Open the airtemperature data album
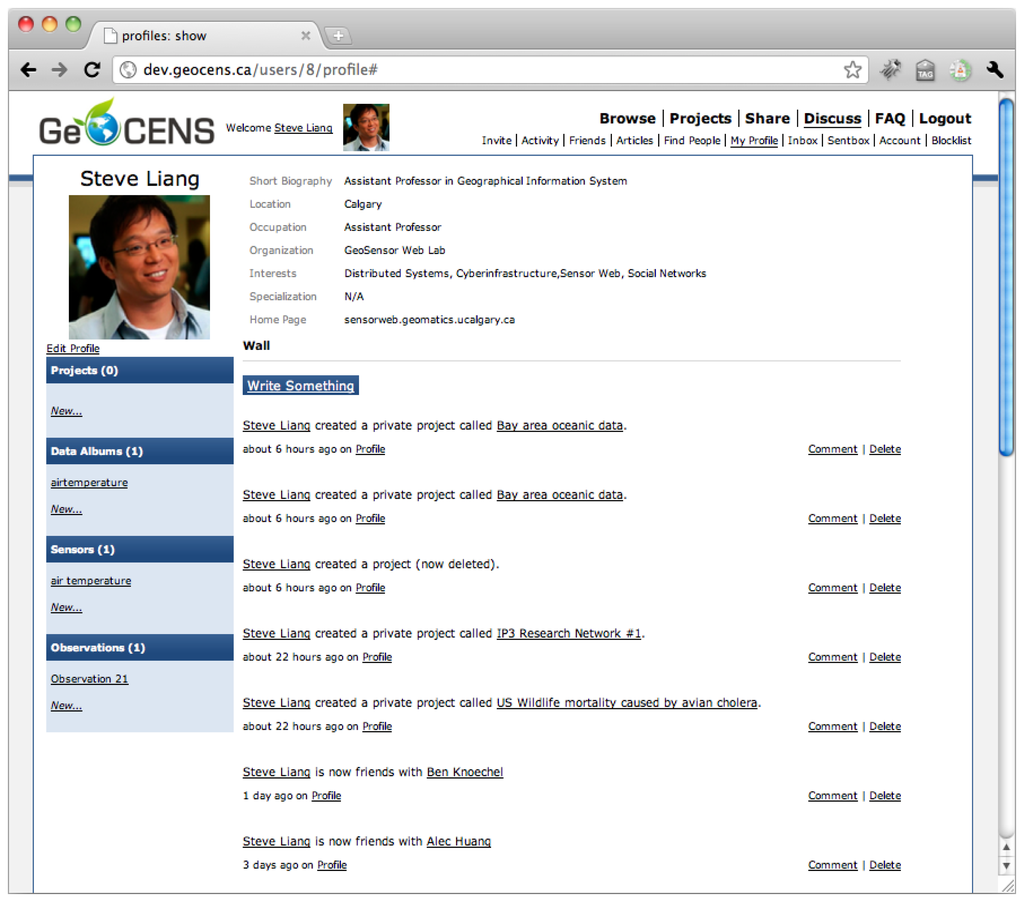The image size is (1024, 902). point(89,483)
